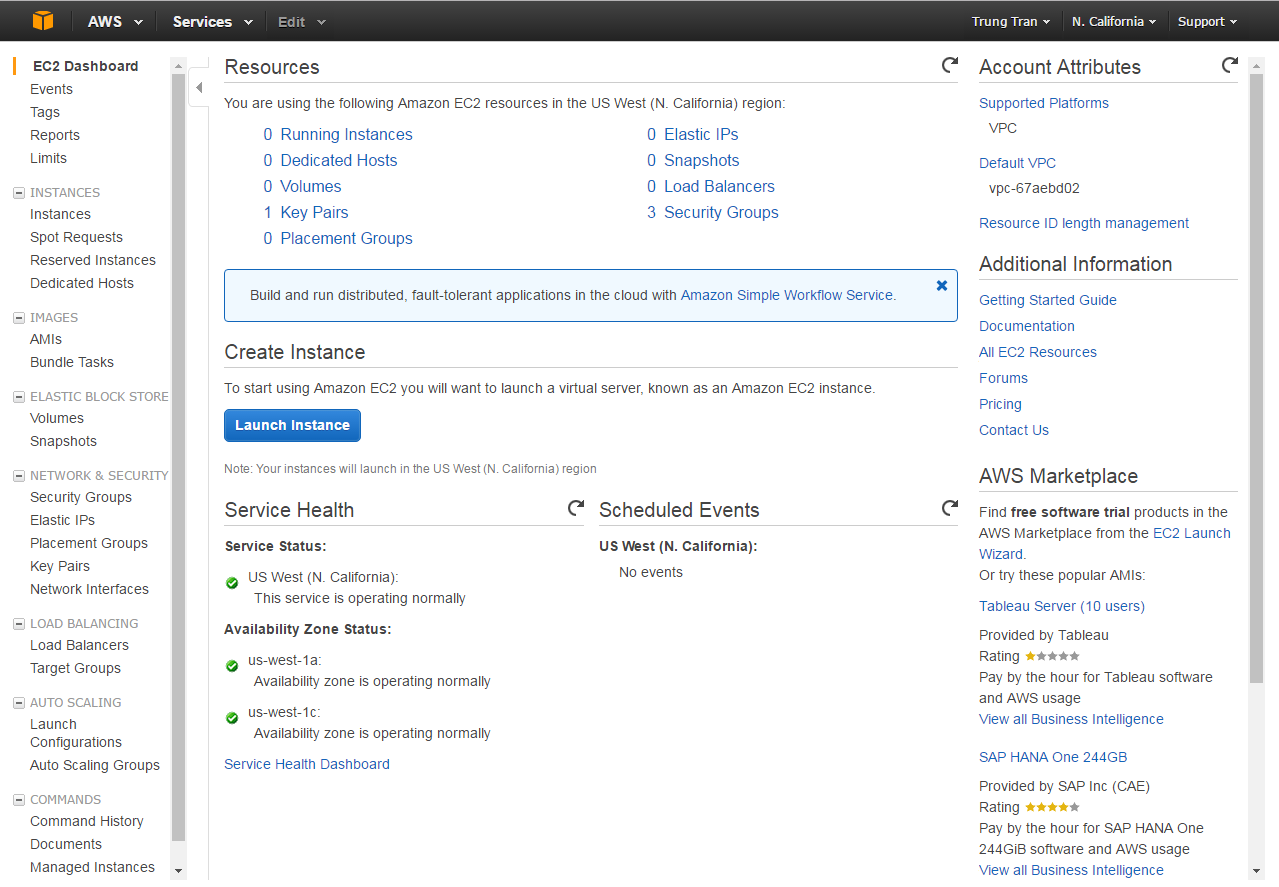1279x887 pixels.
Task: Collapse the left navigation pane arrow
Action: tap(199, 88)
